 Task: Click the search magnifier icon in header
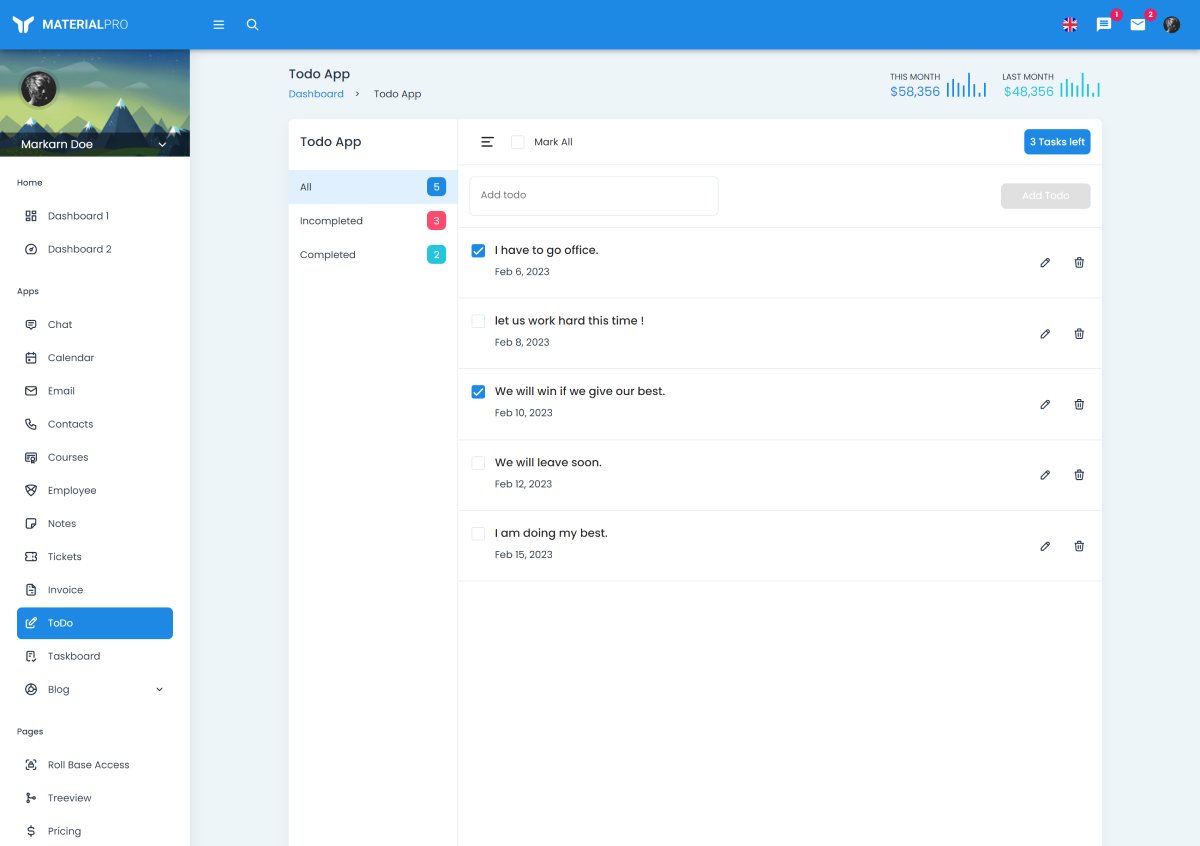[252, 25]
